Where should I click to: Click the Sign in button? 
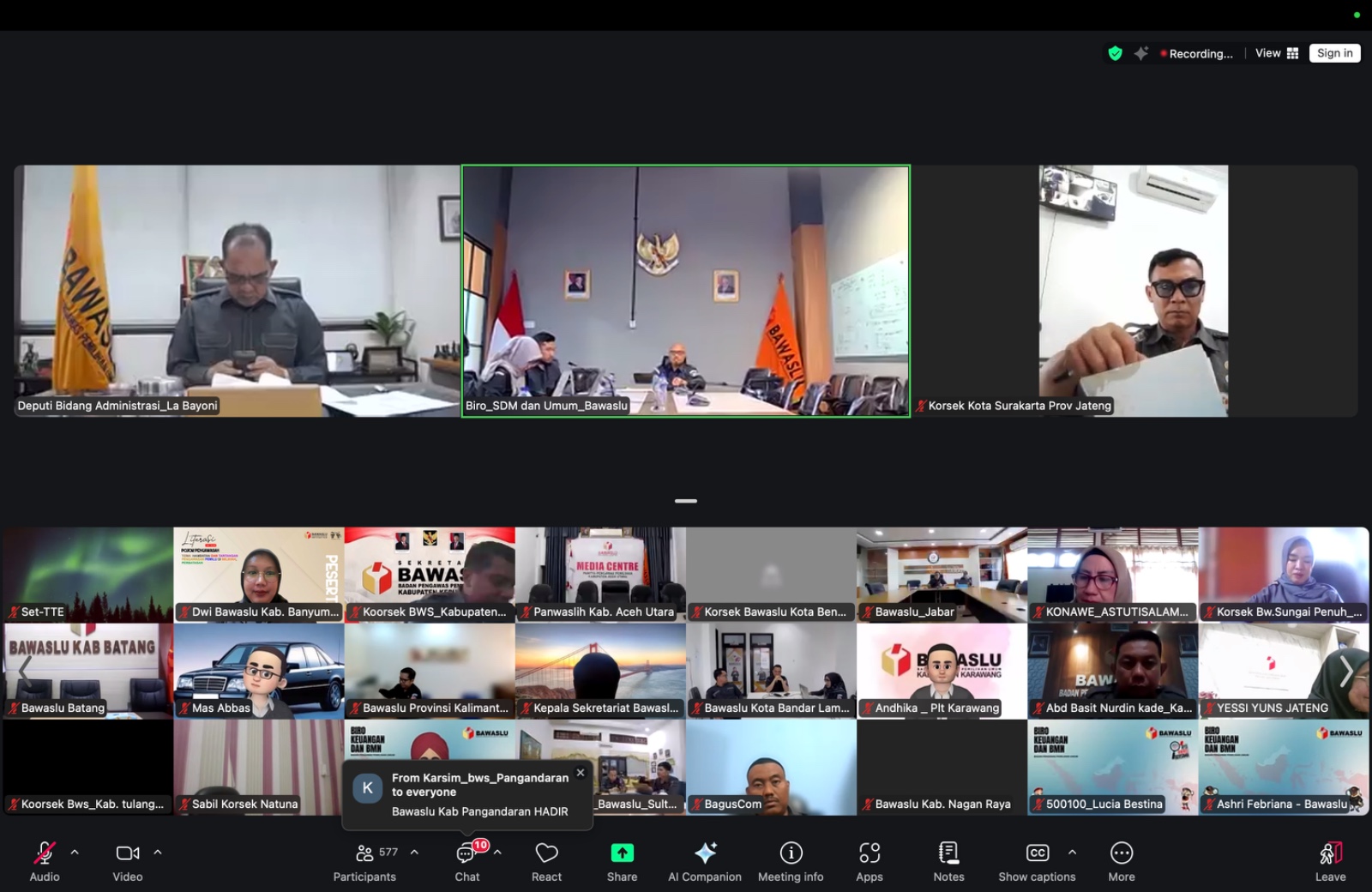[x=1334, y=53]
